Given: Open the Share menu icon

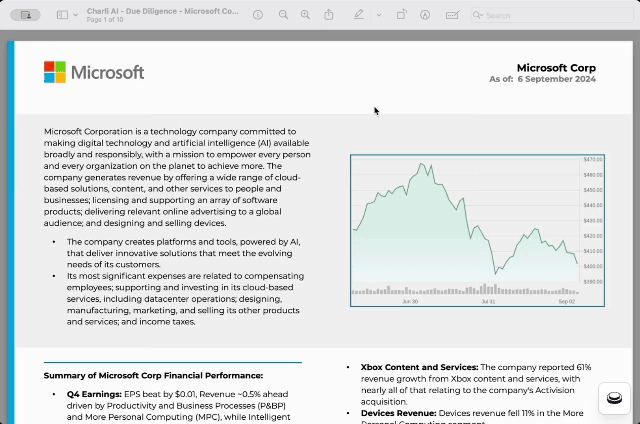Looking at the screenshot, I should point(329,15).
